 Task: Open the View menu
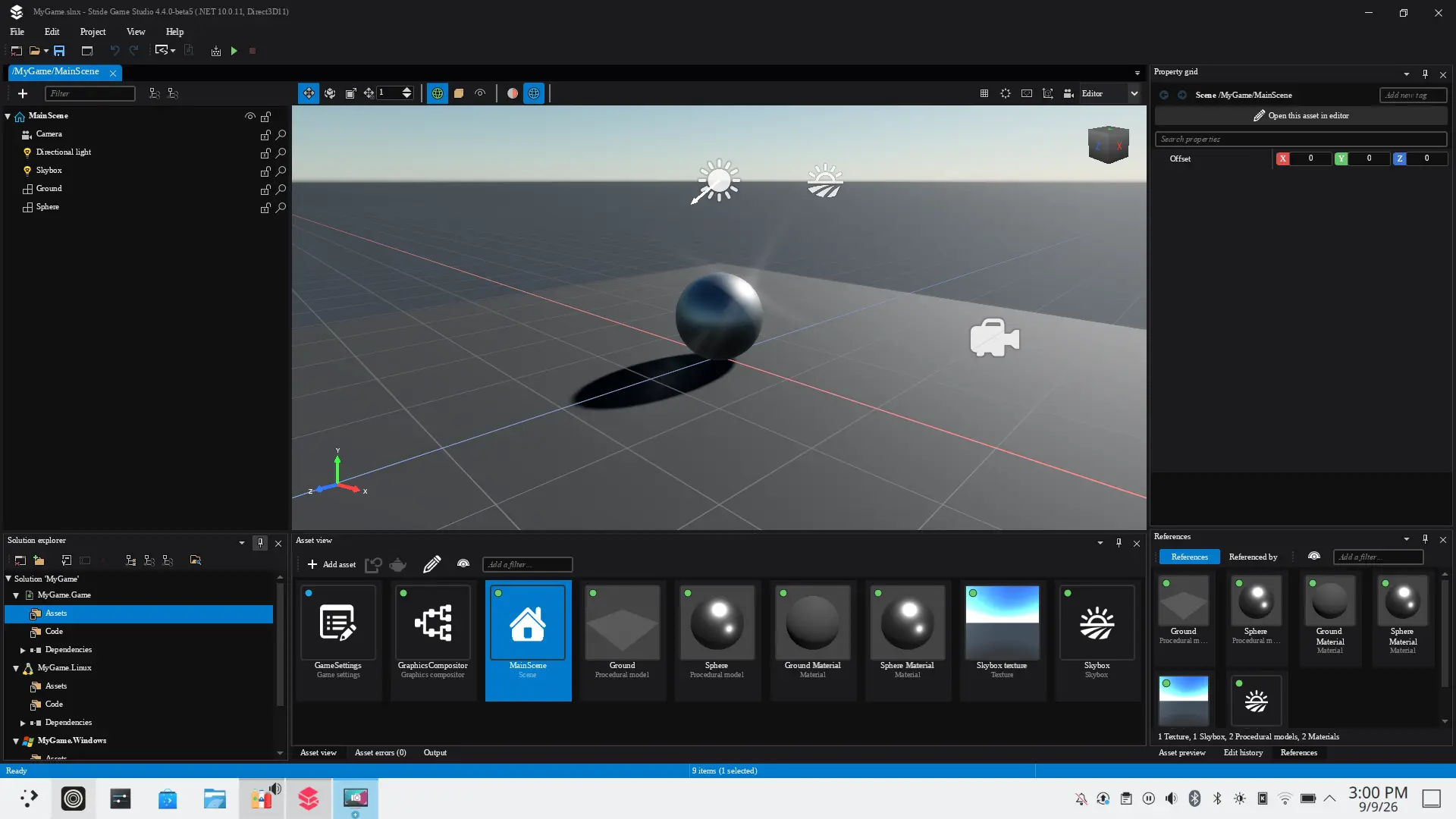pyautogui.click(x=136, y=32)
